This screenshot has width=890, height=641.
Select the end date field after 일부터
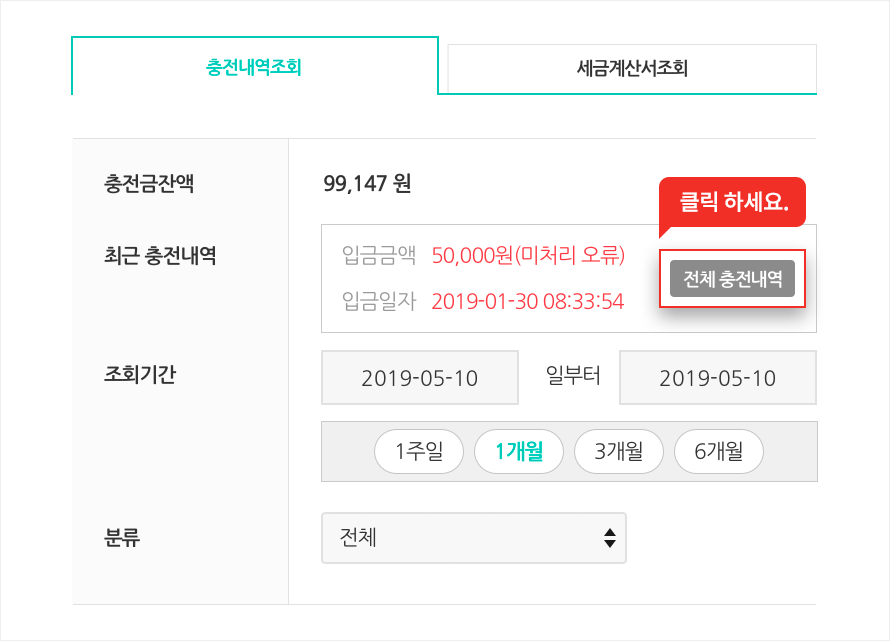(x=717, y=378)
